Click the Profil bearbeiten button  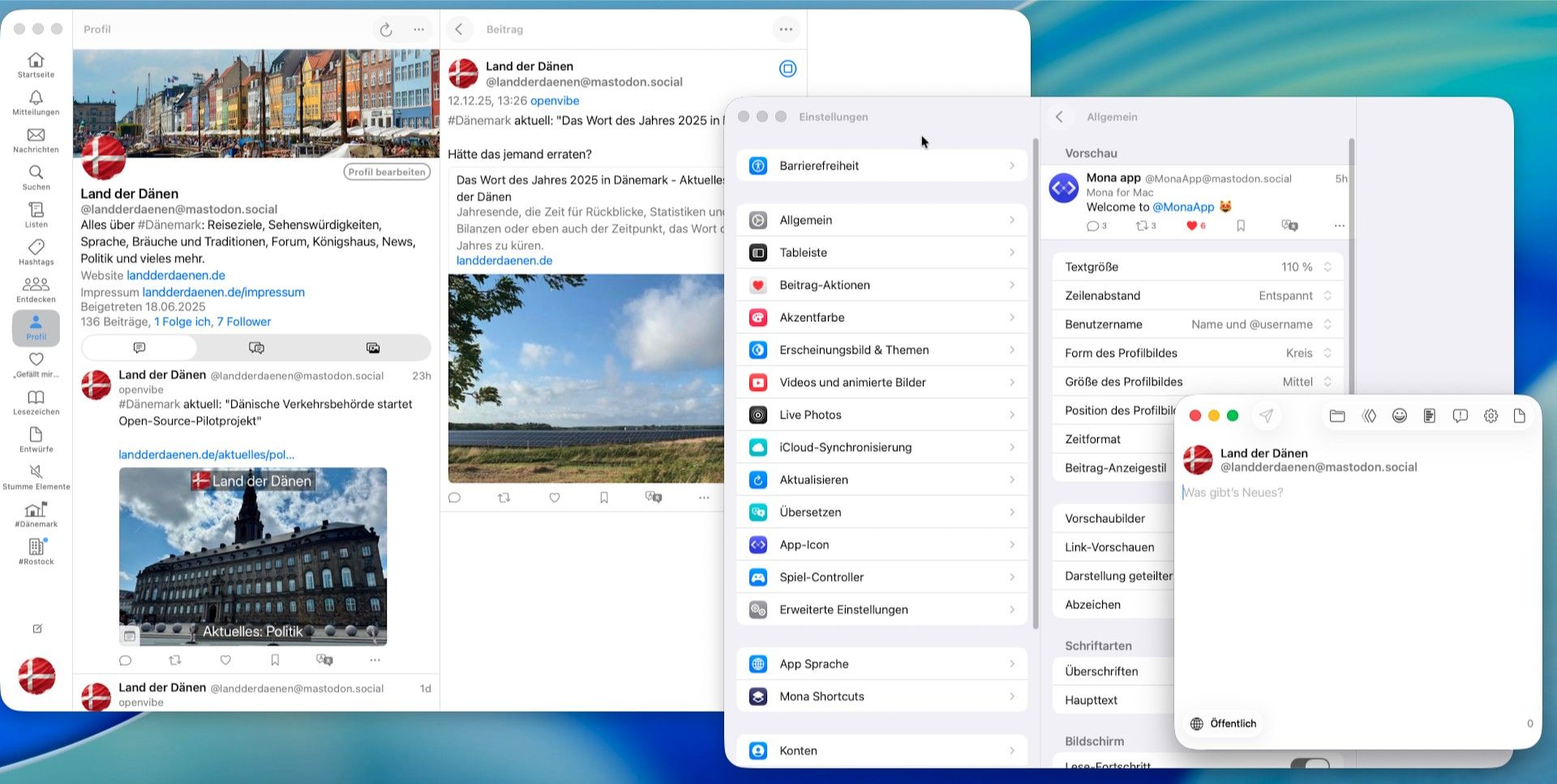pos(387,172)
